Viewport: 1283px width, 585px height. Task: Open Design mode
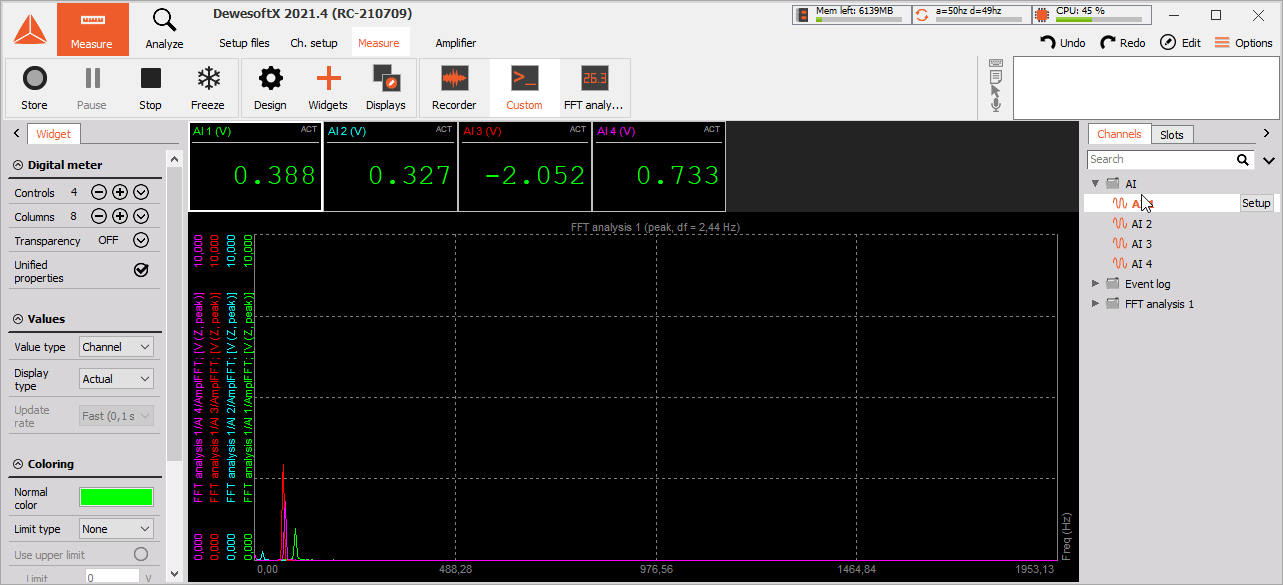[x=270, y=88]
